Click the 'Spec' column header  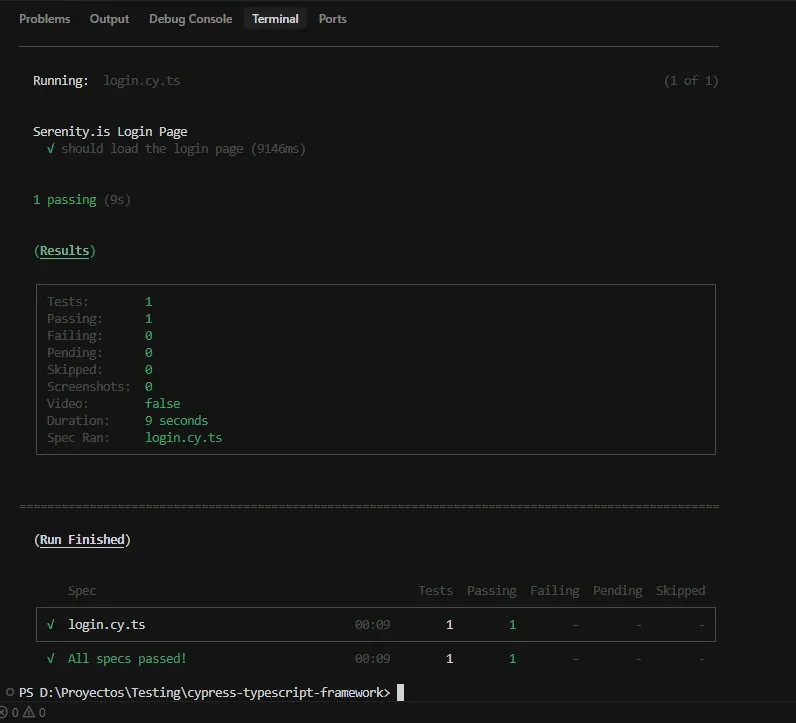pyautogui.click(x=82, y=590)
